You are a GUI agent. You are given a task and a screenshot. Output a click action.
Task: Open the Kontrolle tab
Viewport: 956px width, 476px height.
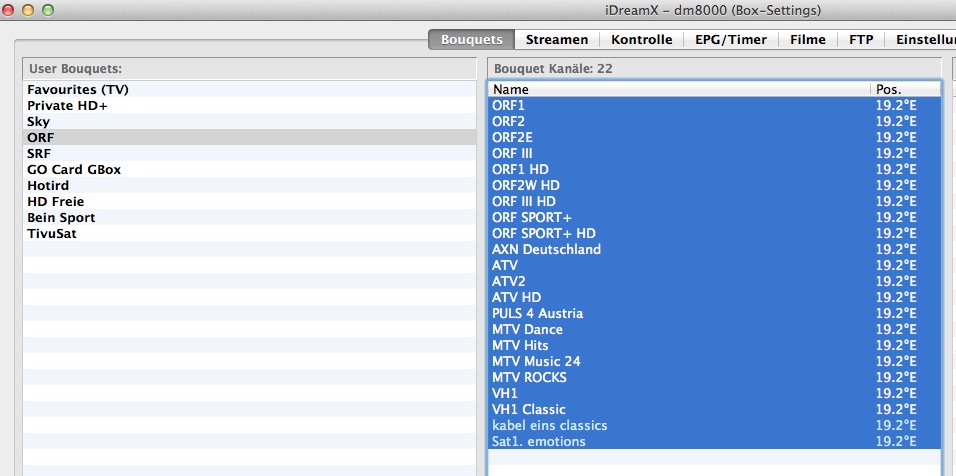(x=641, y=40)
